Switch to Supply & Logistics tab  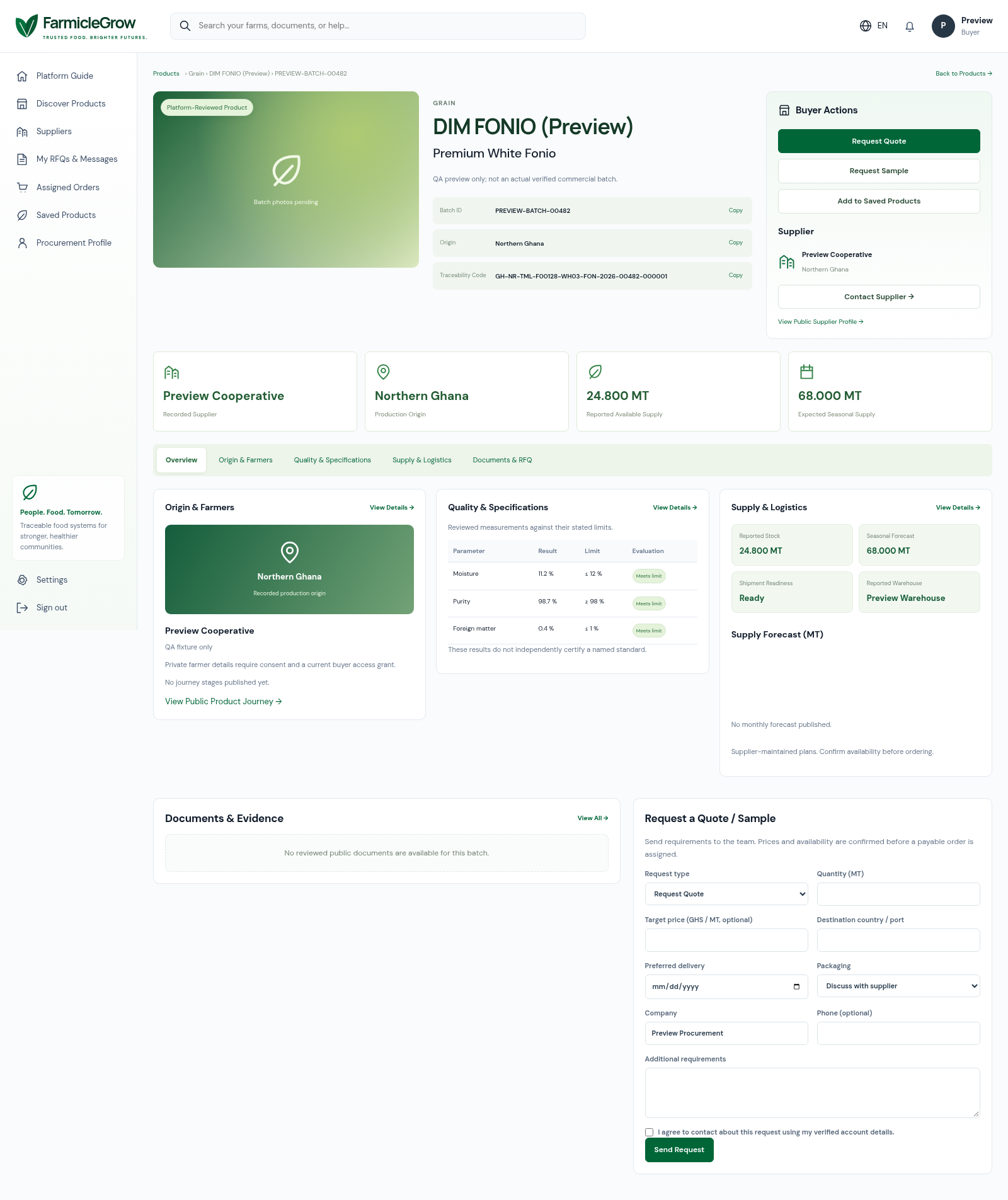pyautogui.click(x=422, y=460)
